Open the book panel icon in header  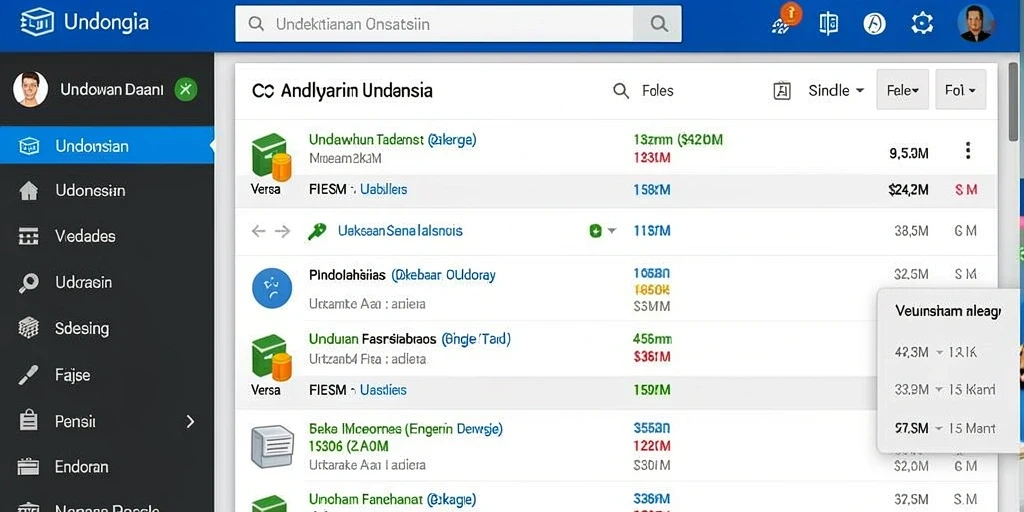click(828, 24)
